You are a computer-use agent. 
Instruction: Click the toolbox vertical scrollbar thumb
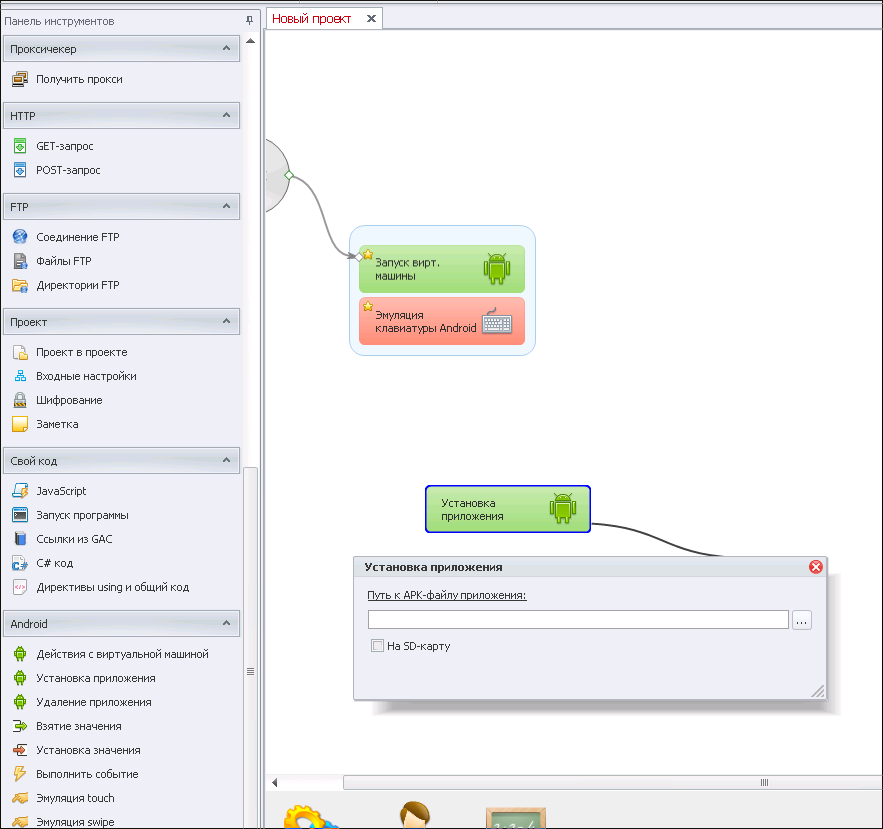tap(251, 648)
